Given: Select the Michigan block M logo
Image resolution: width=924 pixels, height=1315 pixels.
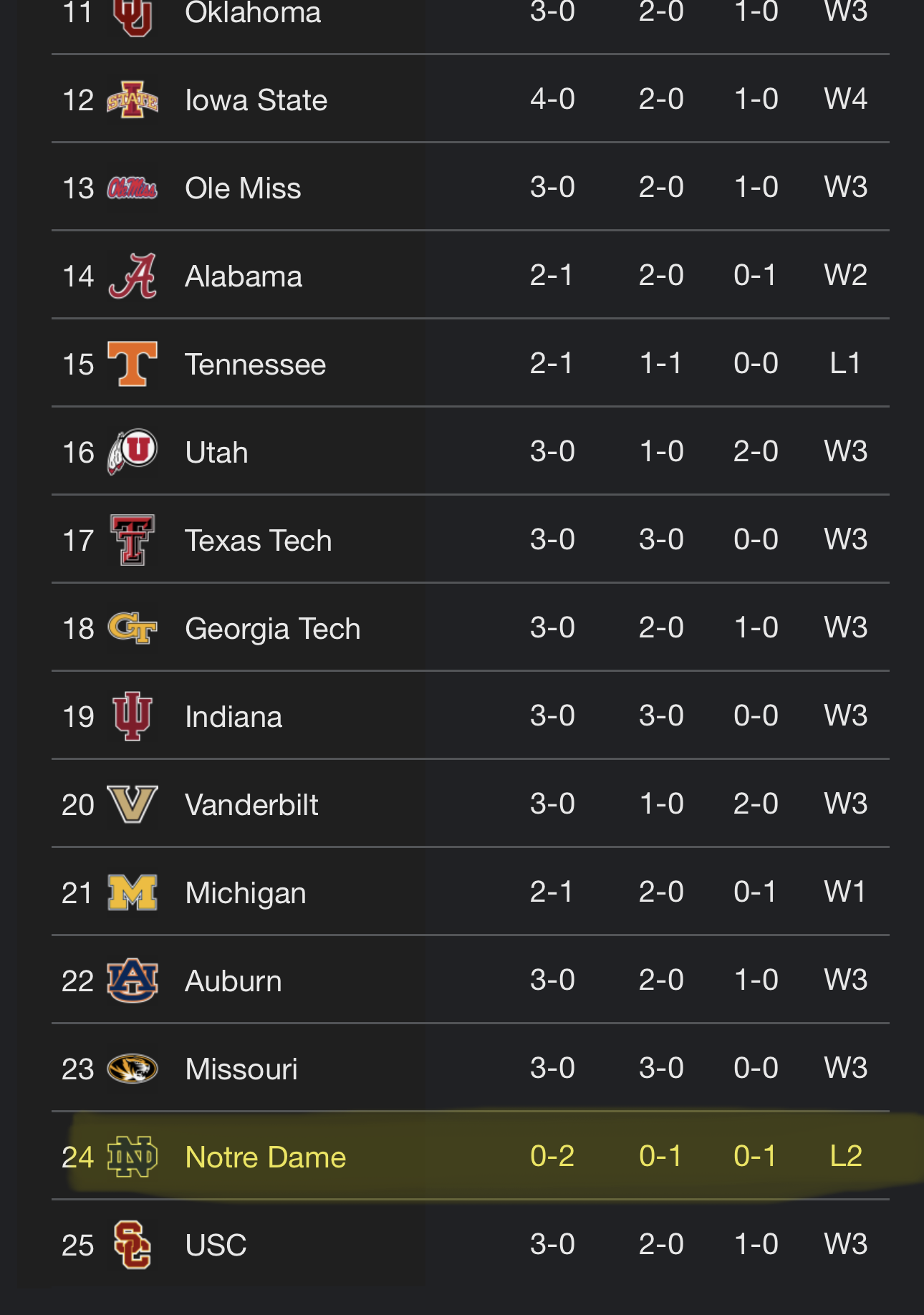Looking at the screenshot, I should 133,892.
